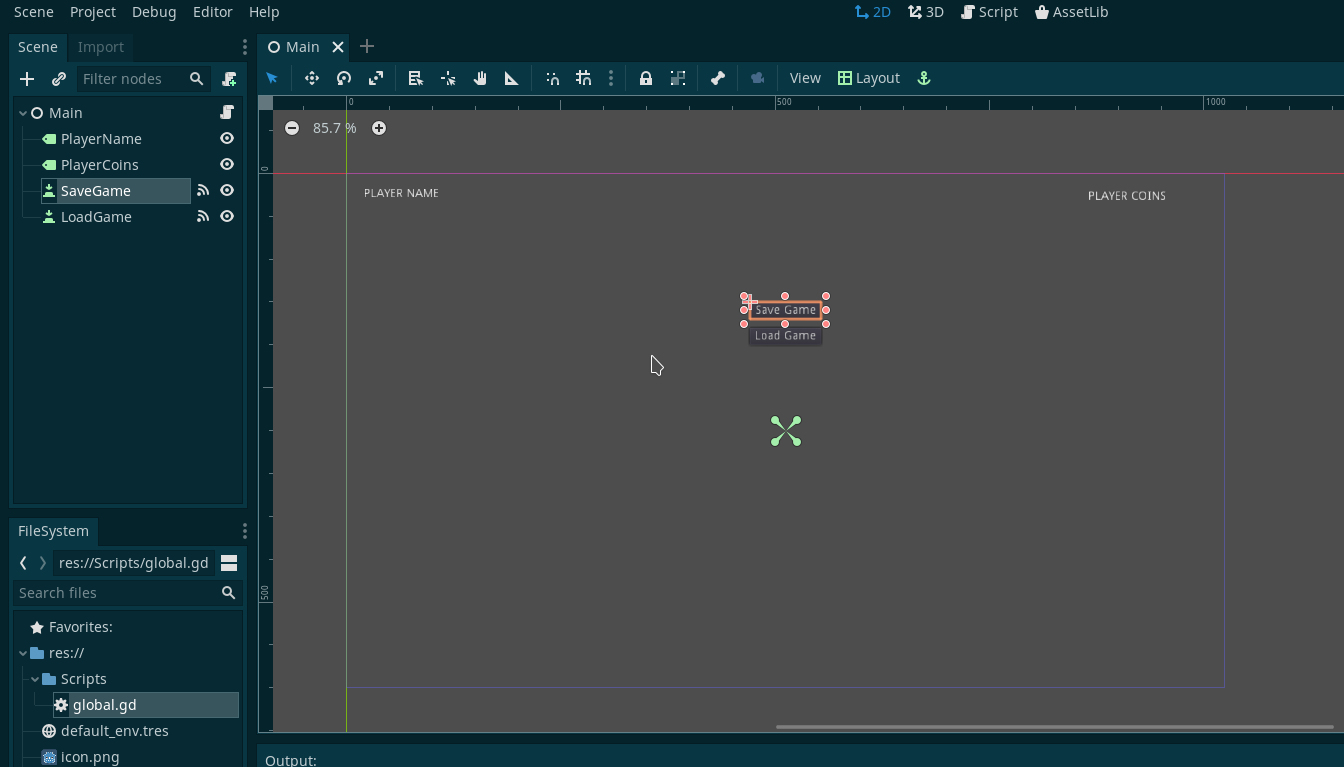Switch to the AssetLib workspace
The width and height of the screenshot is (1344, 767).
pos(1071,12)
